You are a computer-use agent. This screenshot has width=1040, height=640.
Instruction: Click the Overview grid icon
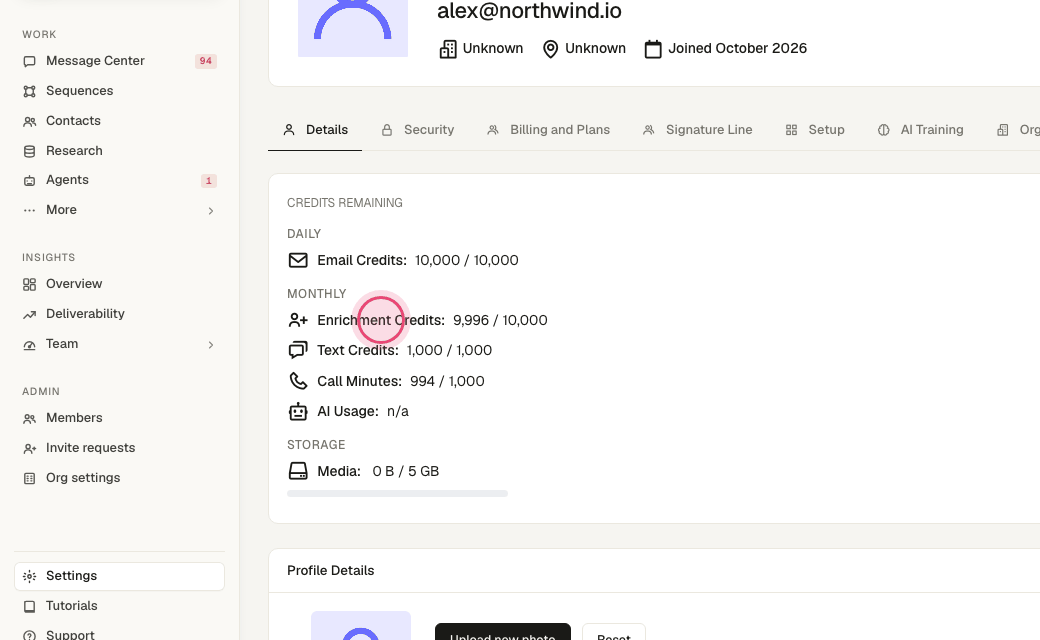[x=29, y=285]
